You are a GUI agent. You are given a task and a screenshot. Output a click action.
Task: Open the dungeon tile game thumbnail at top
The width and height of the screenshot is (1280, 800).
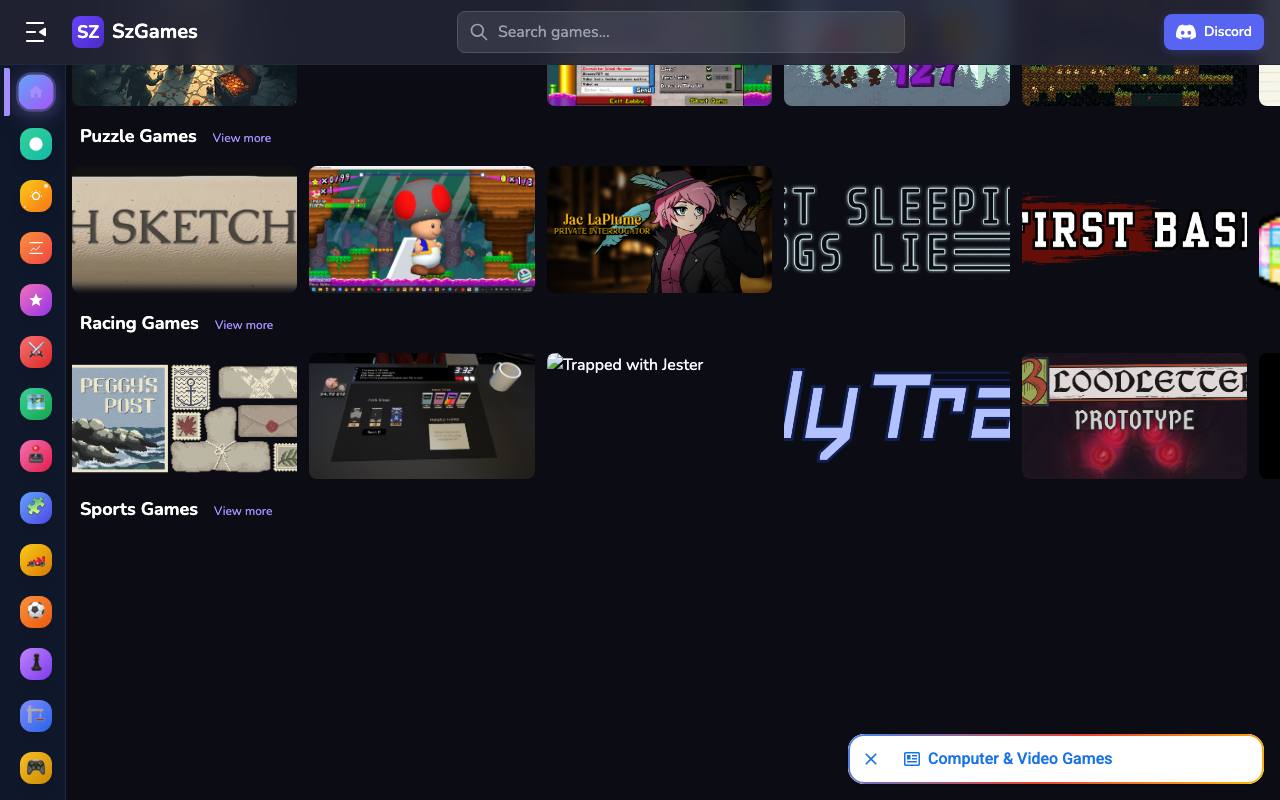185,85
